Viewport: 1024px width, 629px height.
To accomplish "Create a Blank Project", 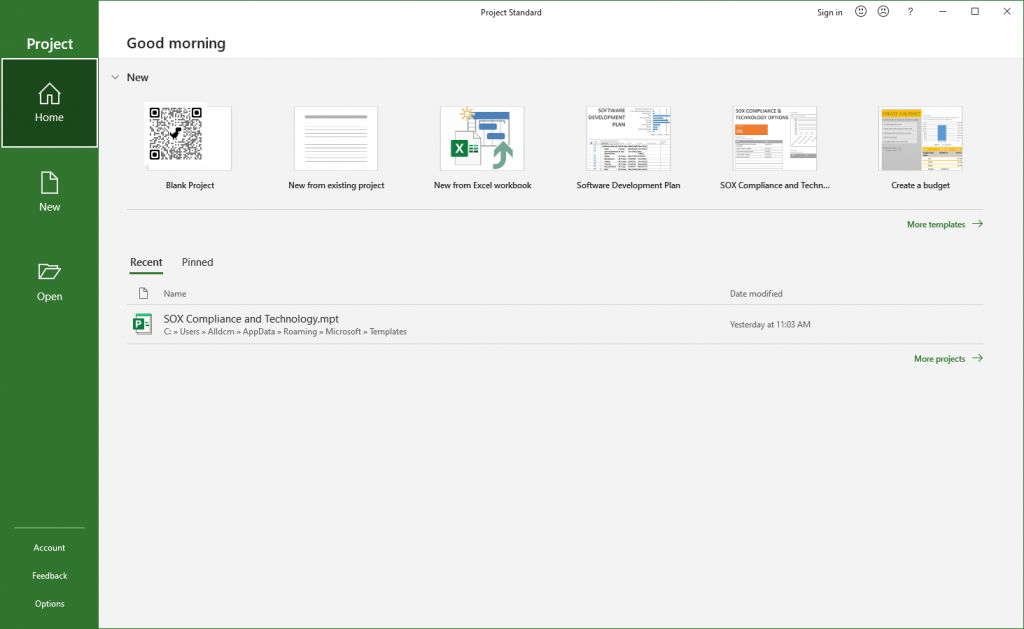I will coord(189,138).
